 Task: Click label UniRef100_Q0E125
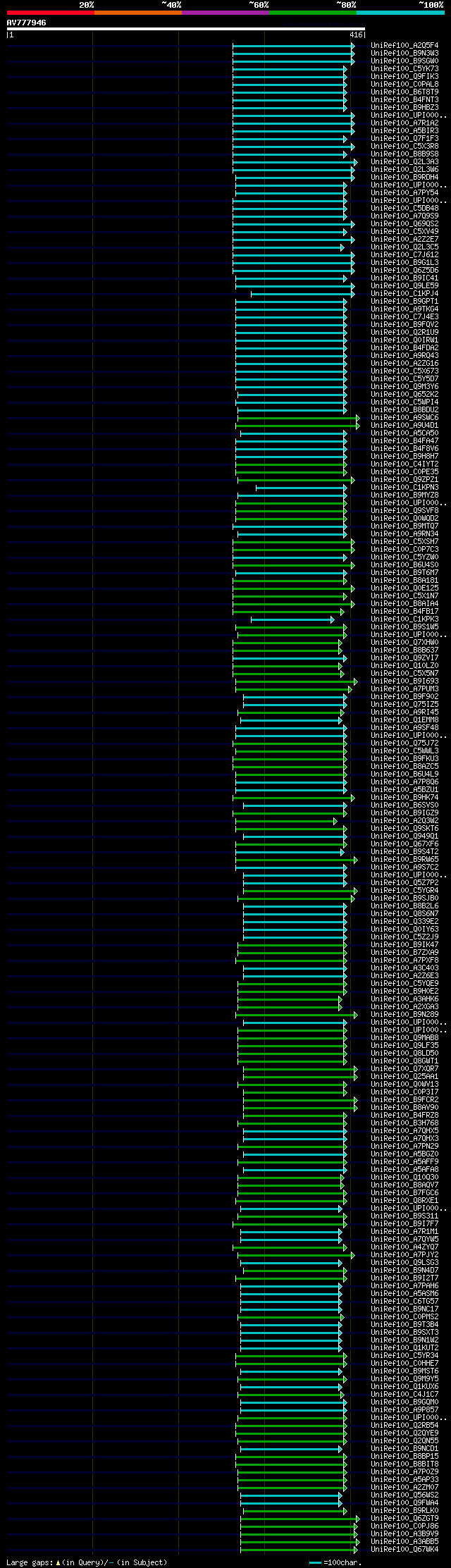tap(404, 588)
